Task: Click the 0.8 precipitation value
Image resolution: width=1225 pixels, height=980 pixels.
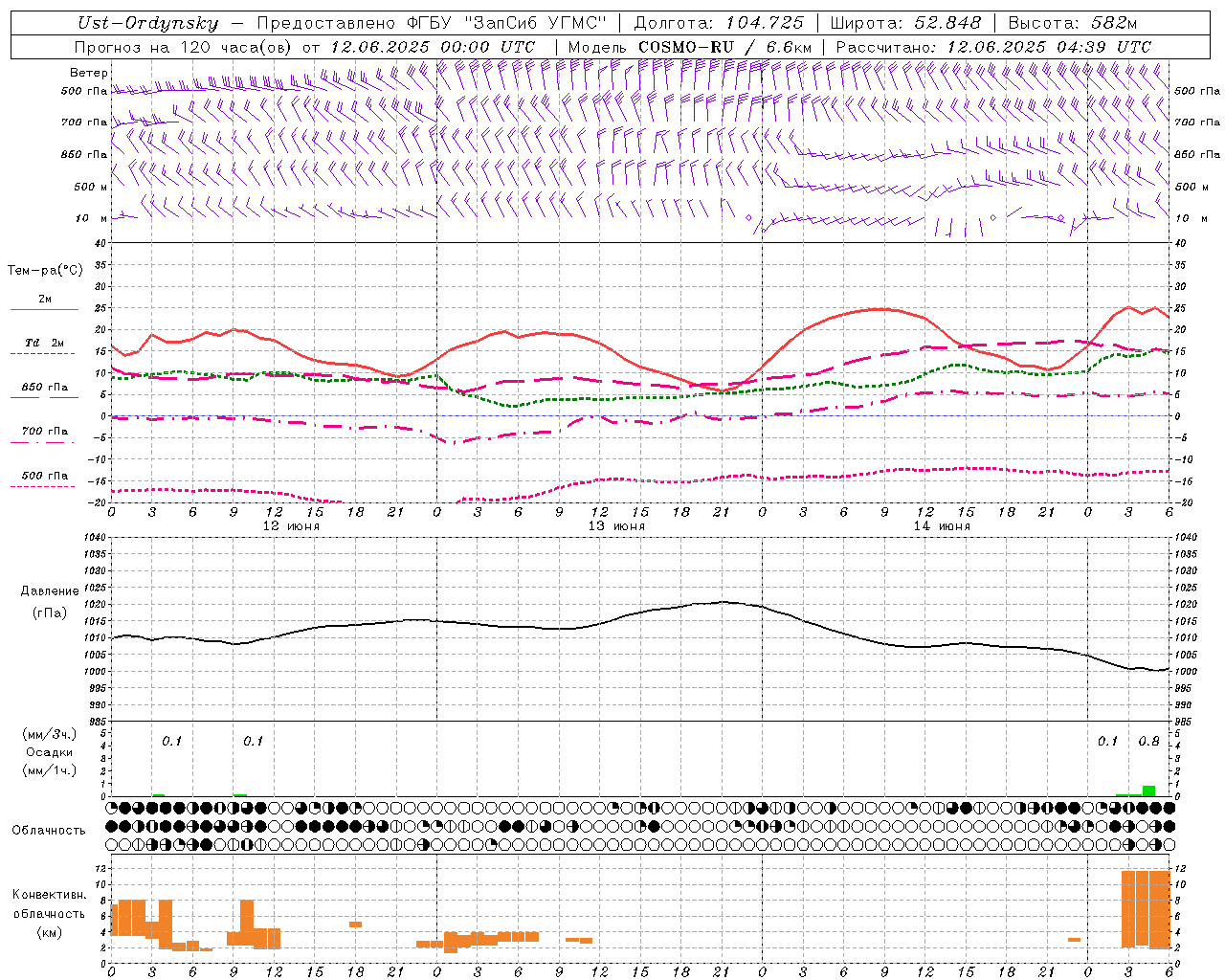Action: 1148,742
